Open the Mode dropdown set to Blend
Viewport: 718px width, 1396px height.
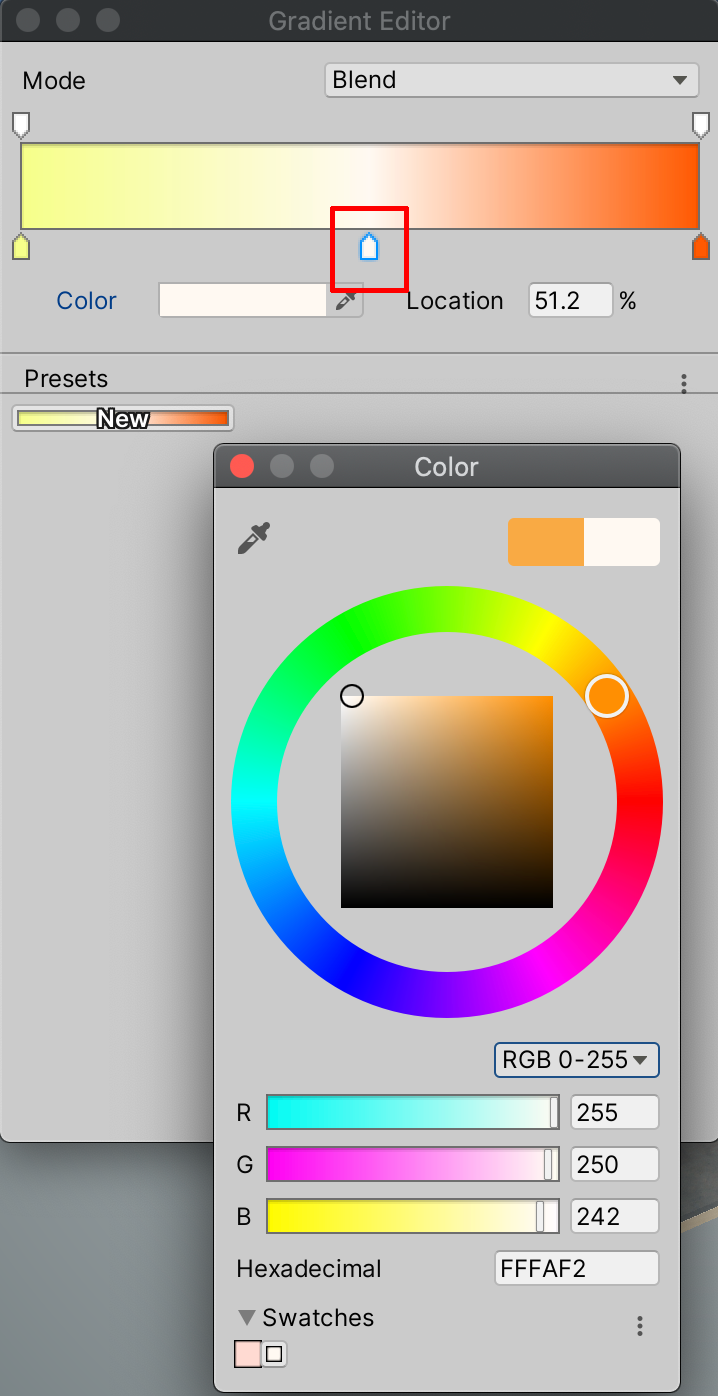511,80
